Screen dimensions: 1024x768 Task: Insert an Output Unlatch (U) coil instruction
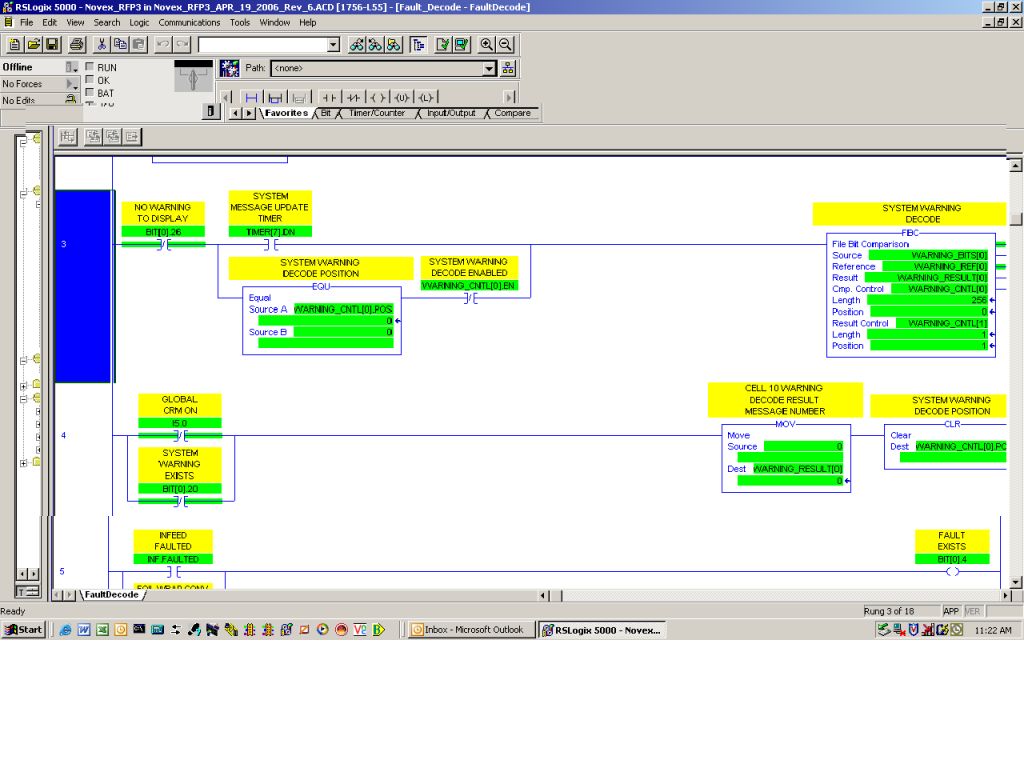click(402, 97)
